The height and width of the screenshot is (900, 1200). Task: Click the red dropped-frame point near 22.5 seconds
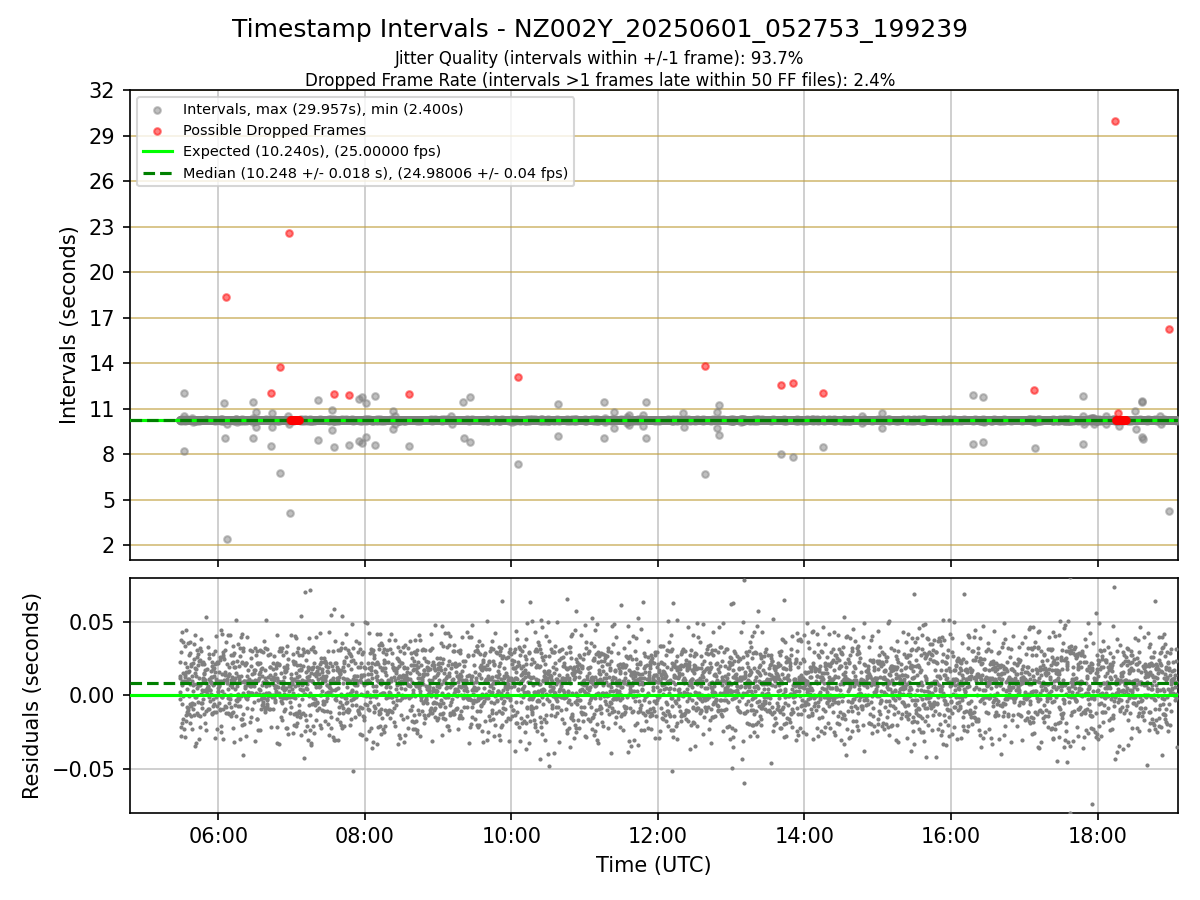pyautogui.click(x=289, y=233)
